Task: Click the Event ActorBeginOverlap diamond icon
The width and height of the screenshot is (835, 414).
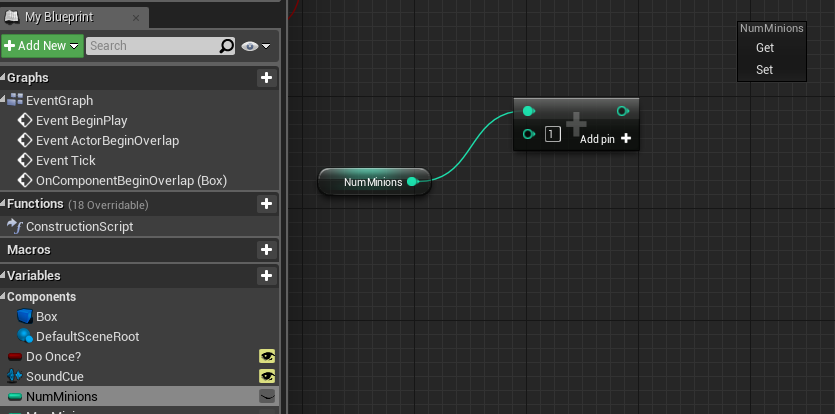Action: pos(24,141)
